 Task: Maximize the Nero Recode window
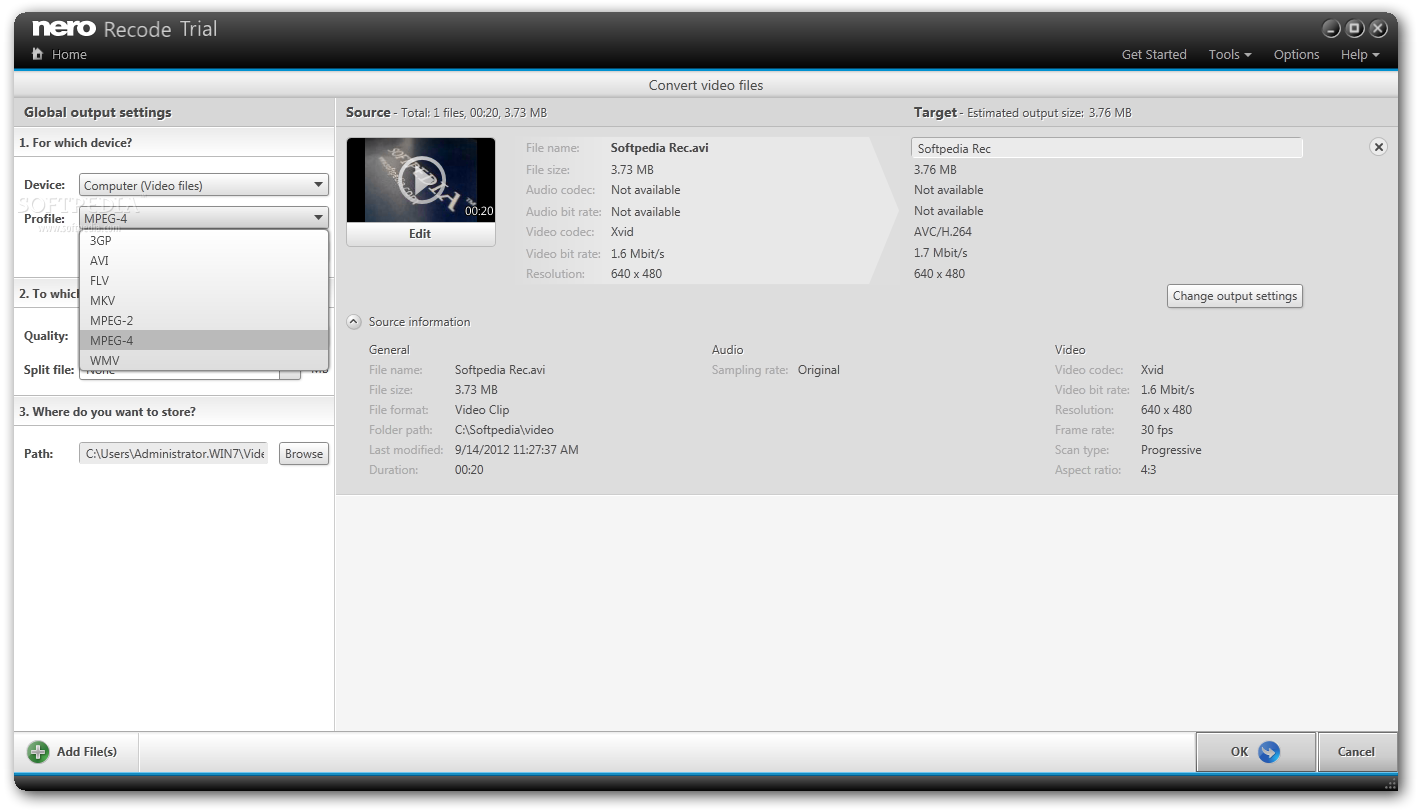coord(1355,28)
